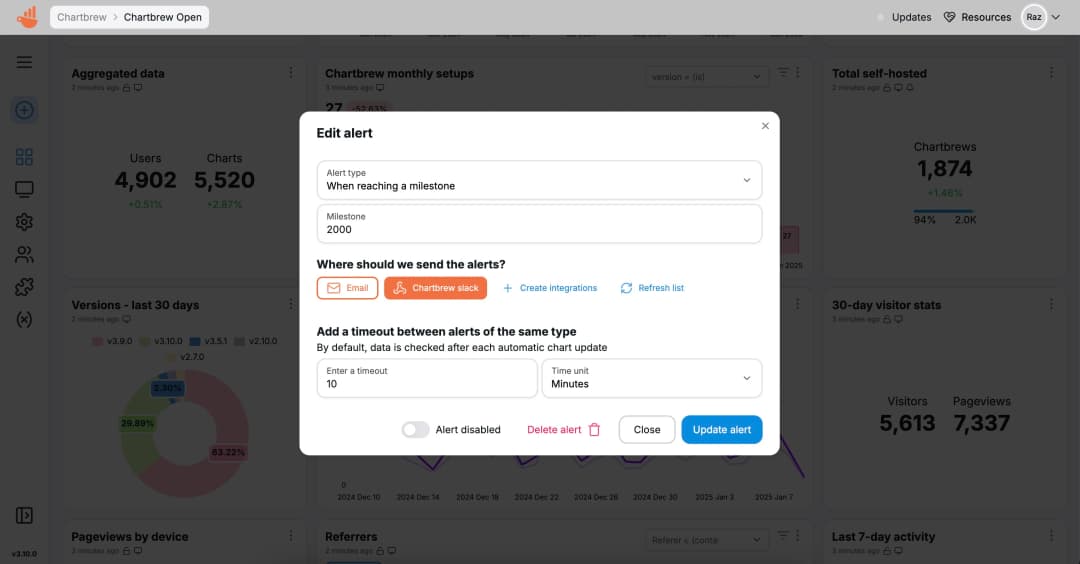Image resolution: width=1080 pixels, height=564 pixels.
Task: Click the Chartbrew logo icon
Action: [x=27, y=17]
